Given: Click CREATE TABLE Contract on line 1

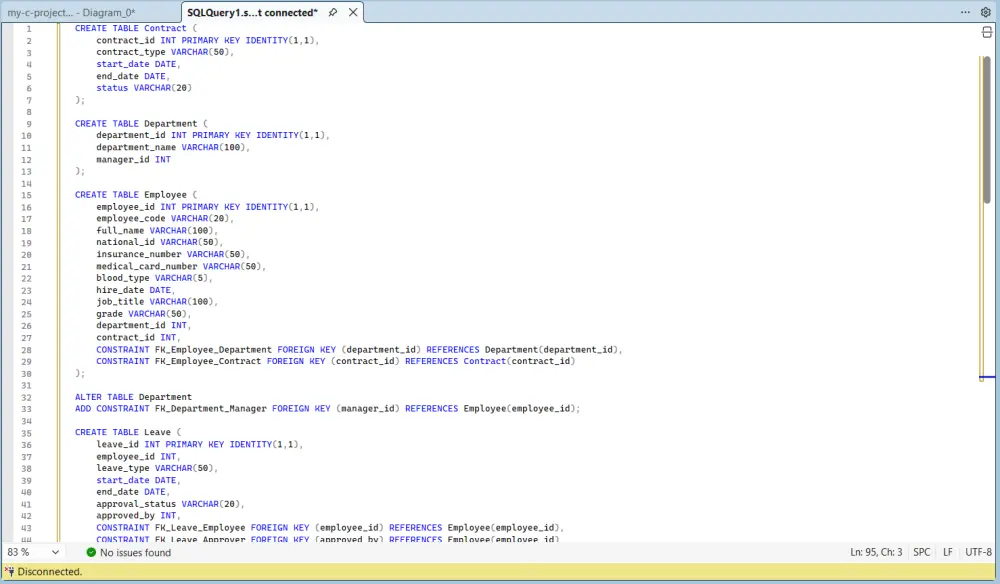Looking at the screenshot, I should pos(131,28).
